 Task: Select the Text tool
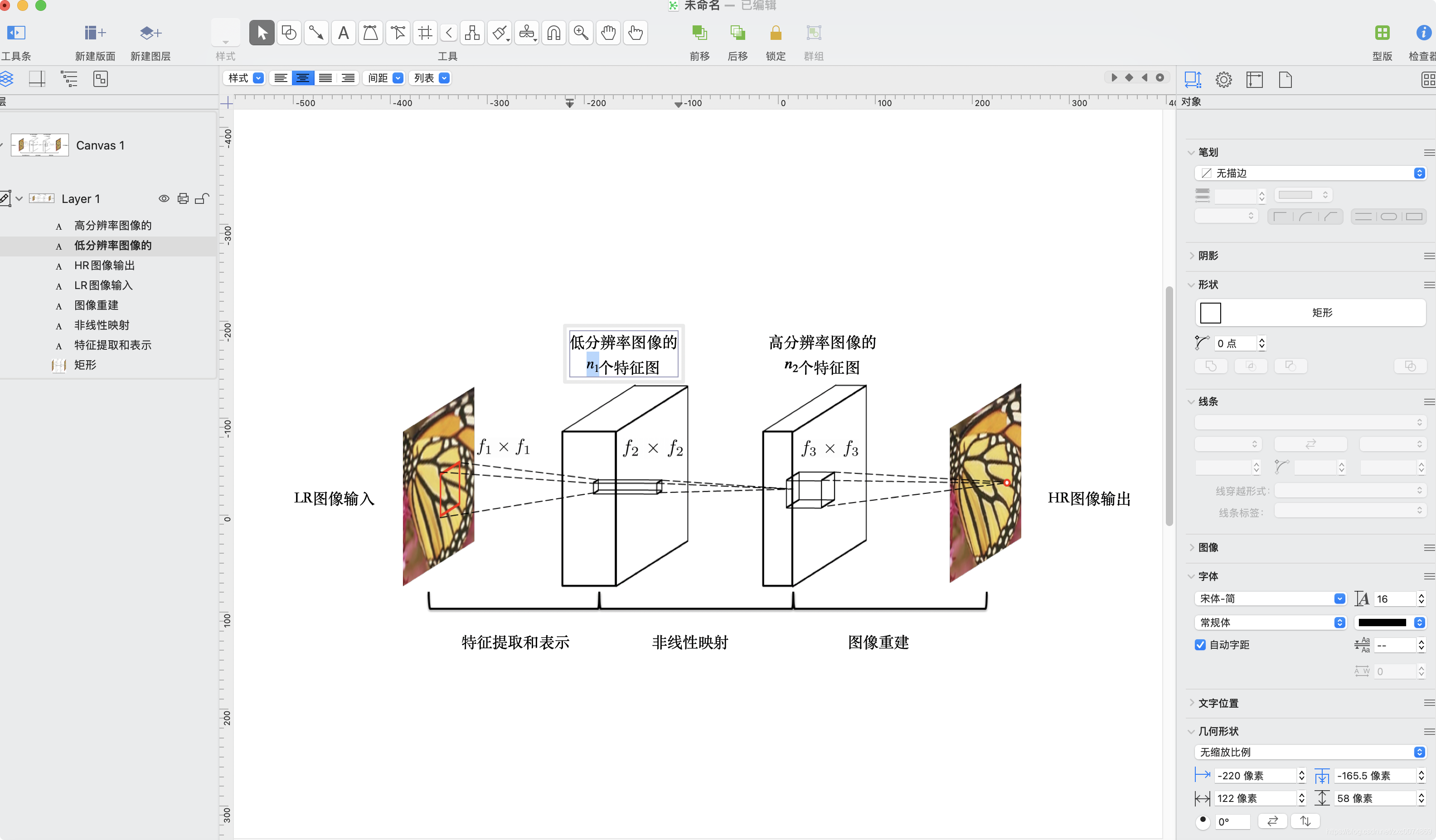tap(343, 33)
